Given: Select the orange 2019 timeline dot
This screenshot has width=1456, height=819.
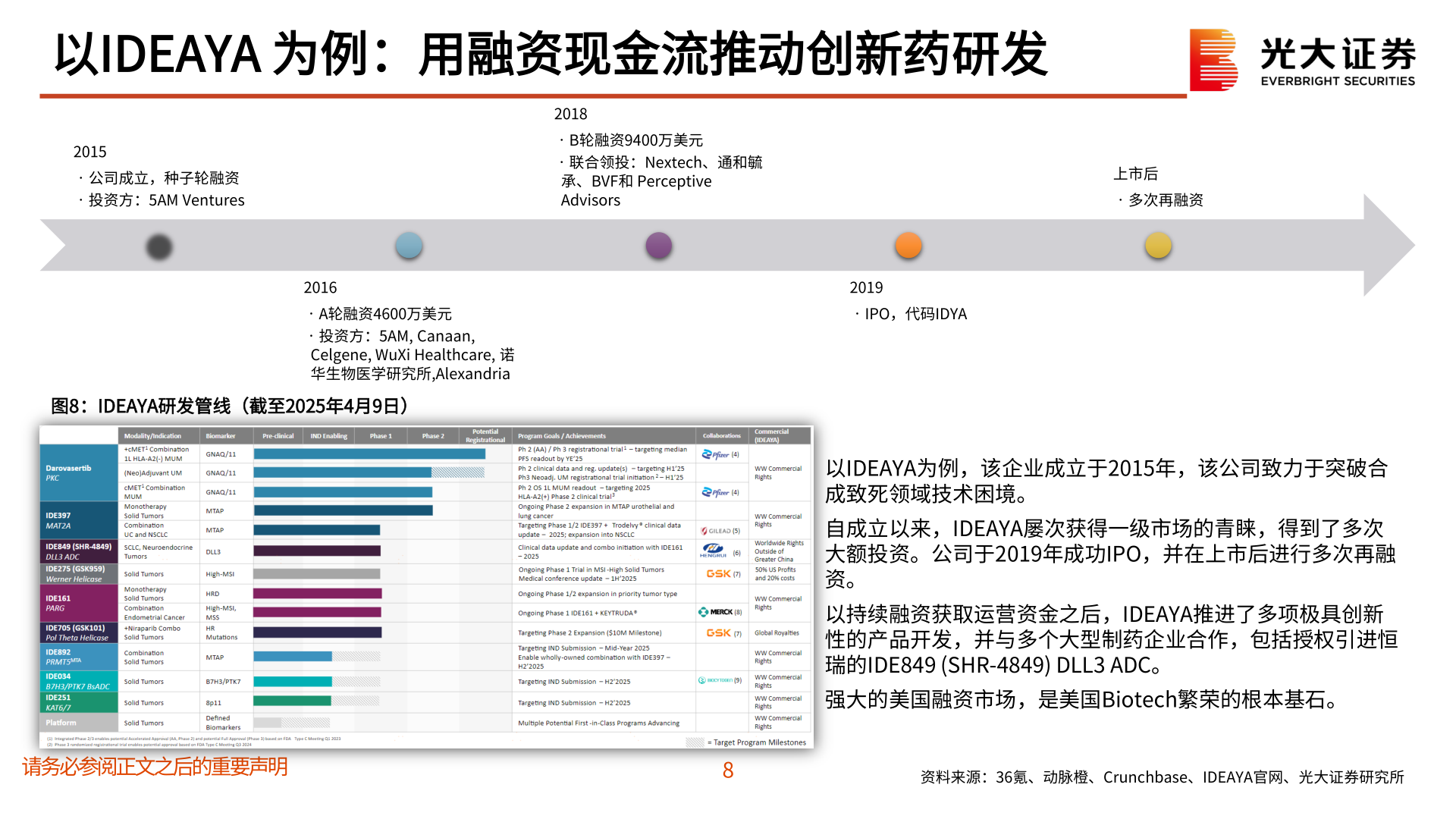Looking at the screenshot, I should pos(908,245).
